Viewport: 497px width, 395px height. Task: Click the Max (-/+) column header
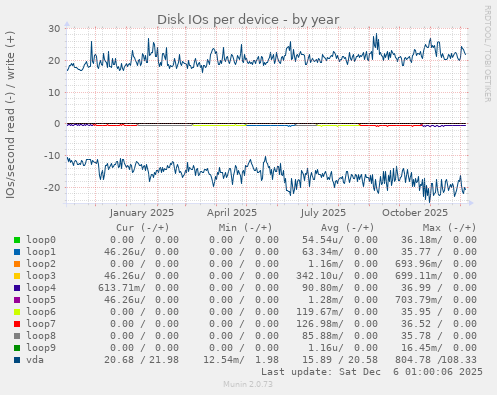pyautogui.click(x=450, y=228)
